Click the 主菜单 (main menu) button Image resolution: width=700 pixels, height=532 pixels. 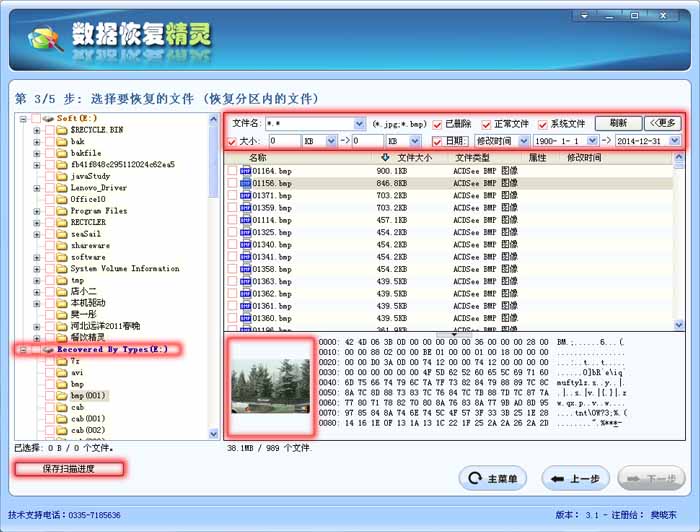(493, 479)
